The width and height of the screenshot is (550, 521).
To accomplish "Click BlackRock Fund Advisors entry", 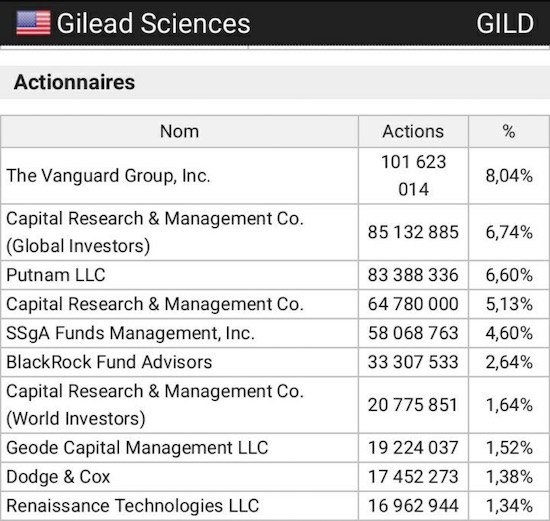I will [275, 362].
